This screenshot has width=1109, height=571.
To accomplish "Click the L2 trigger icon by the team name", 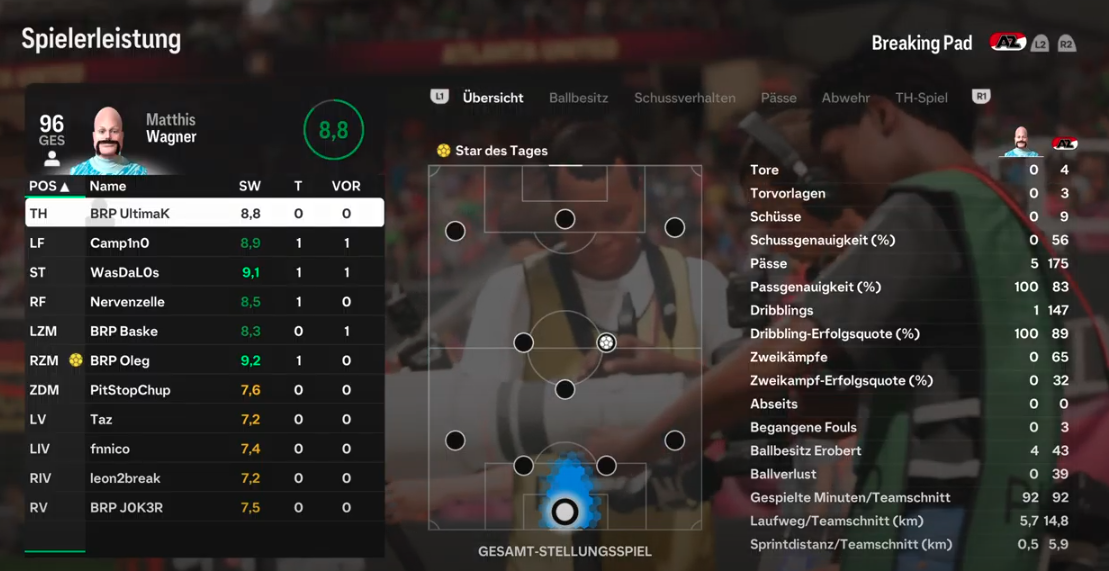I will coord(1039,44).
